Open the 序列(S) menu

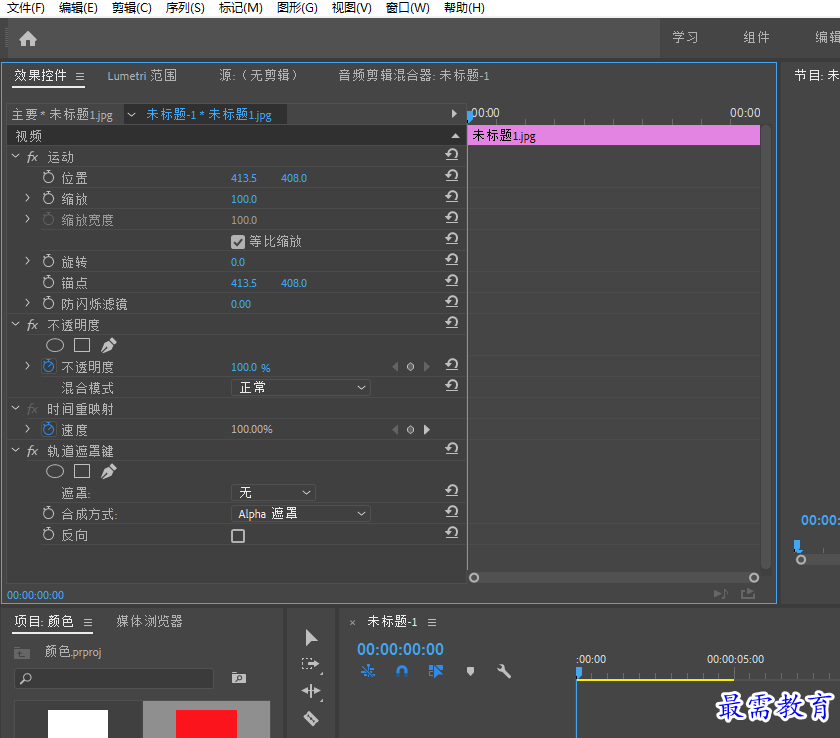pos(185,8)
